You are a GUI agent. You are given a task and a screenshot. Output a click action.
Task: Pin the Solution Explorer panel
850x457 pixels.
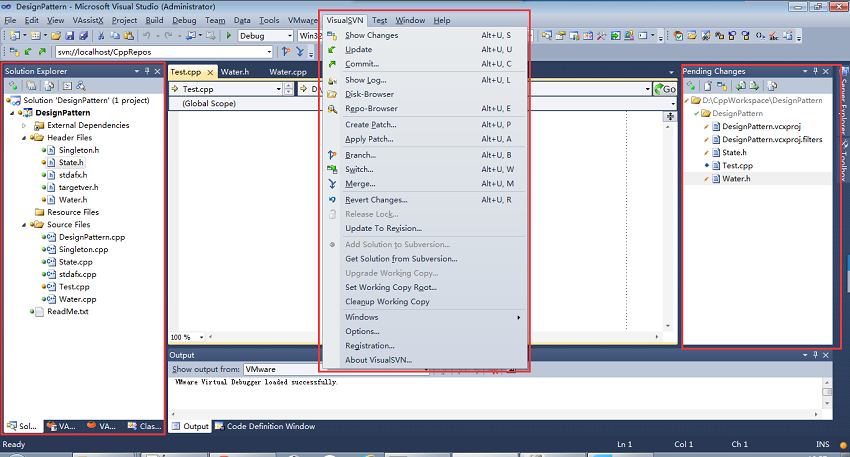(147, 71)
